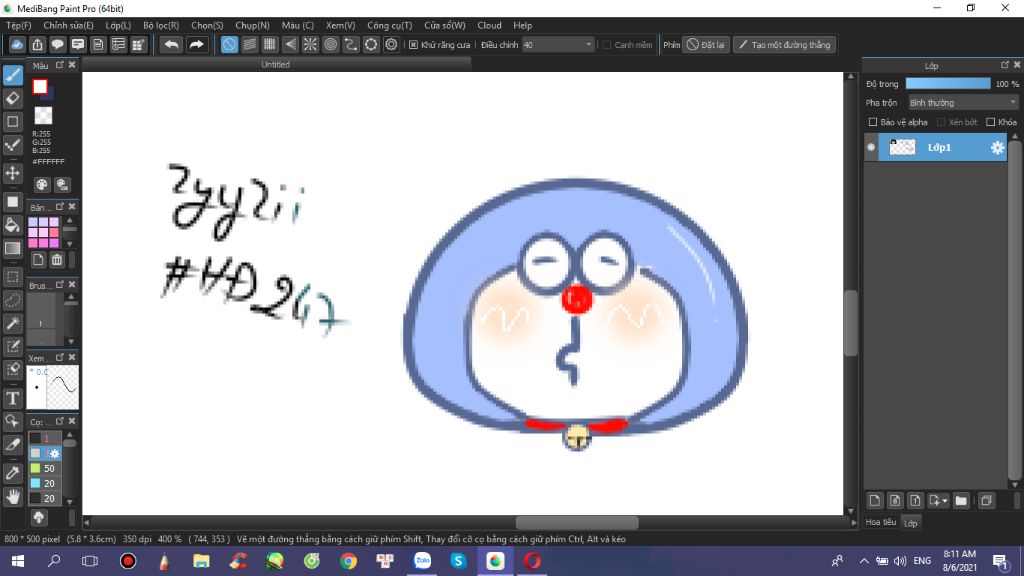This screenshot has height=576, width=1024.
Task: Enable the crisscross grid snap guide
Action: coord(270,44)
